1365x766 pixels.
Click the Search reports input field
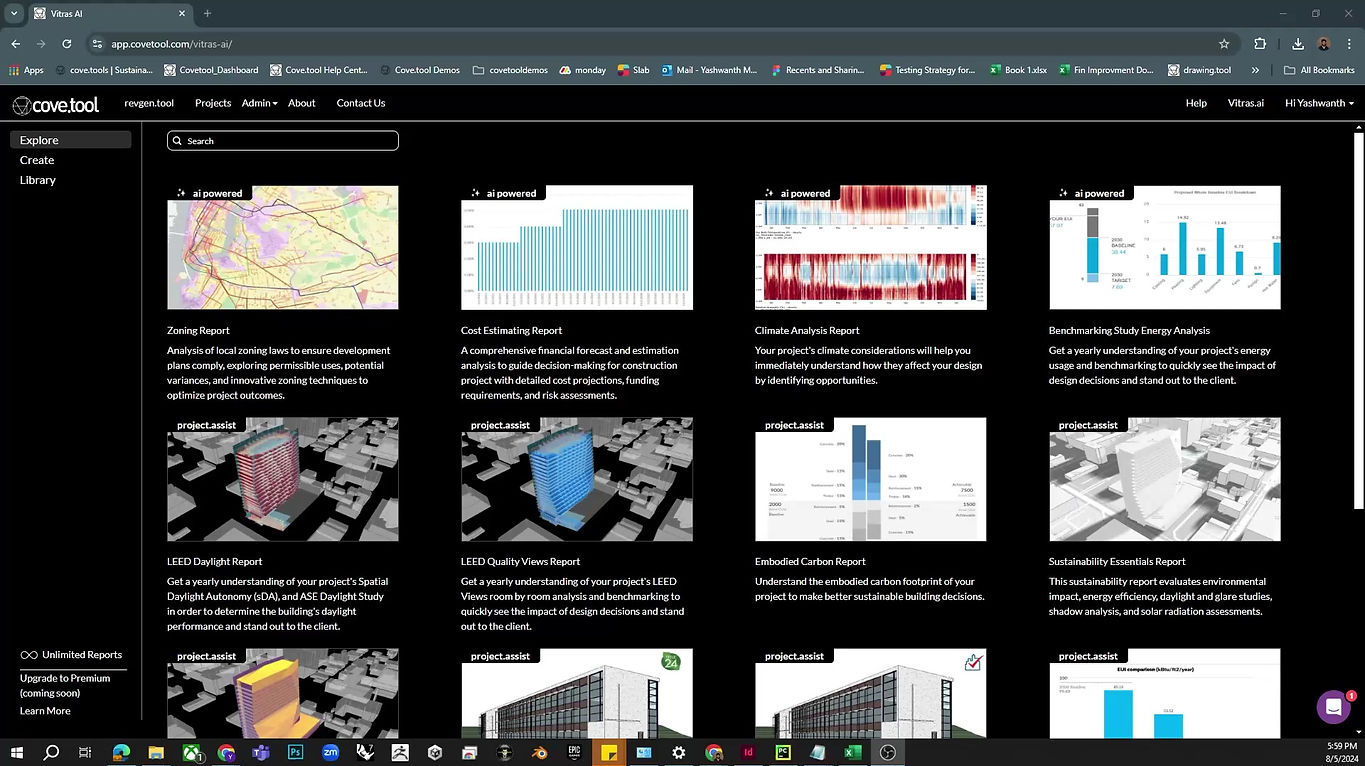[x=283, y=141]
